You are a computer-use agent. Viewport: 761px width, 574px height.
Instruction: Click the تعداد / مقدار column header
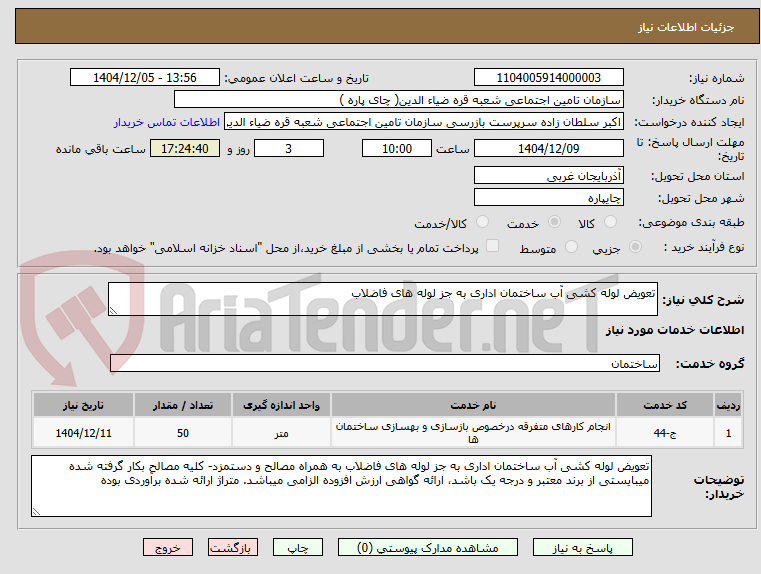(182, 405)
